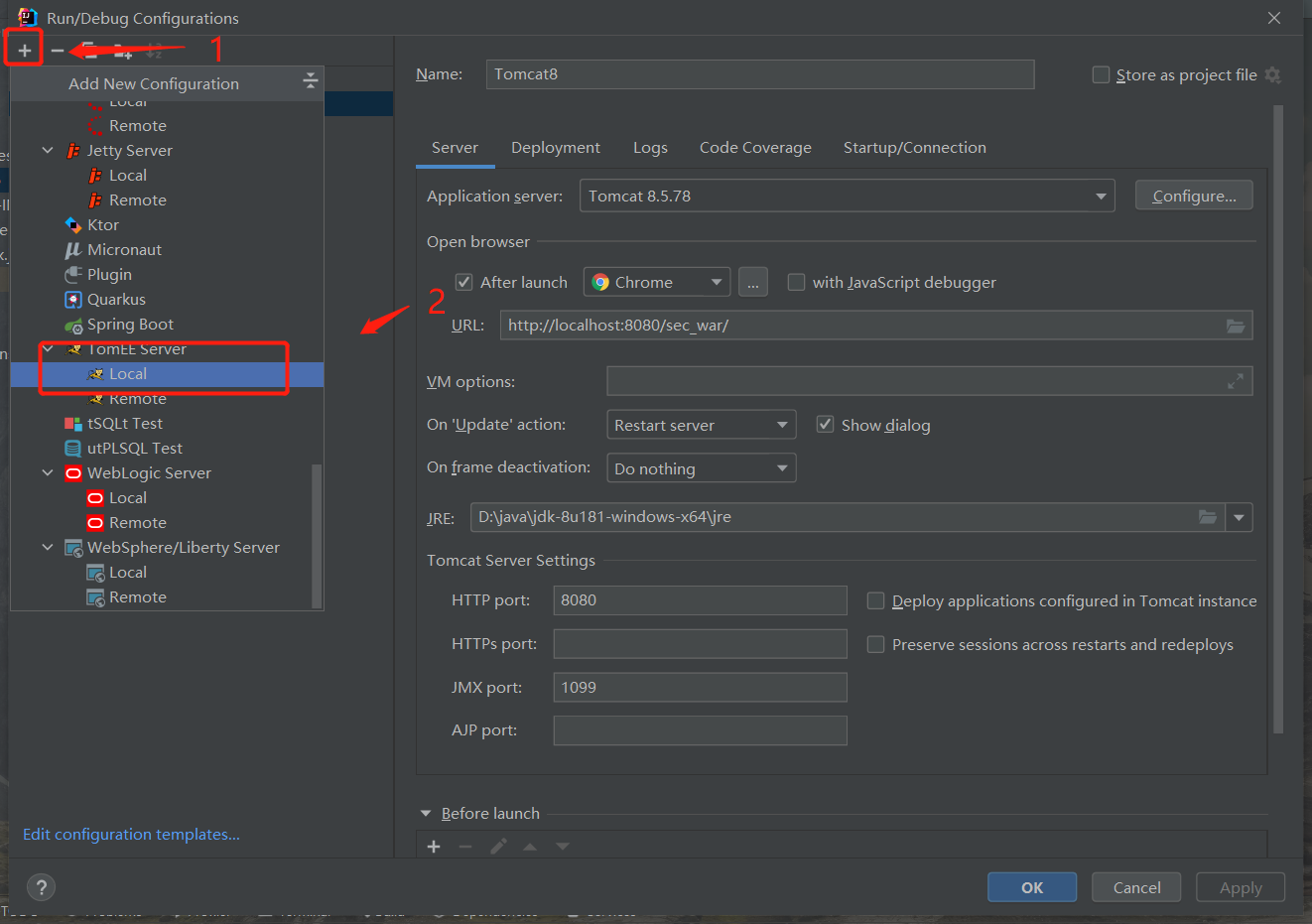Check Deploy applications configured in Tomcat instance
Image resolution: width=1312 pixels, height=924 pixels.
(x=875, y=600)
